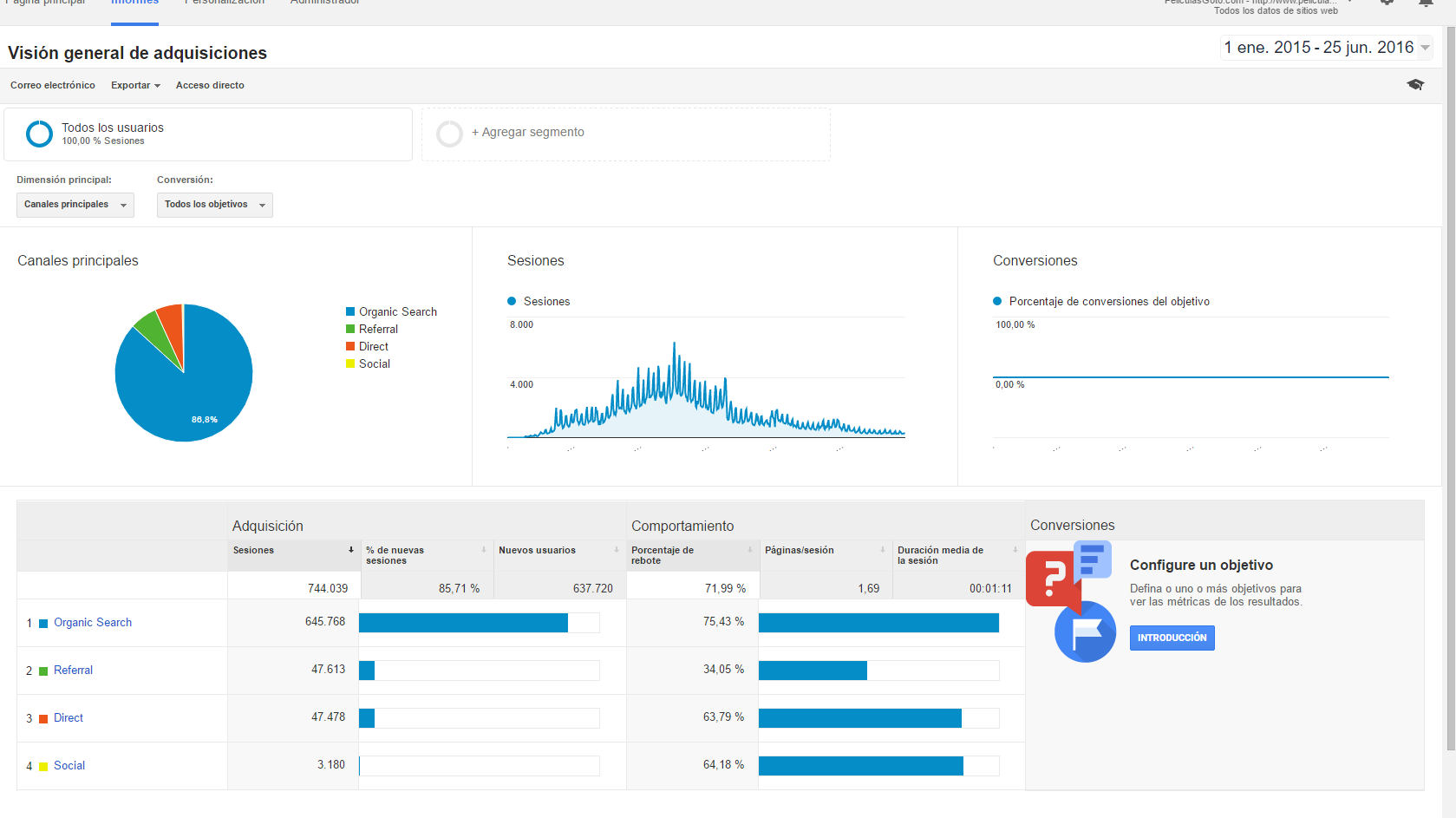Open the Canales principales dimension dropdown
Screen dimensions: 1456x818
pyautogui.click(x=75, y=205)
